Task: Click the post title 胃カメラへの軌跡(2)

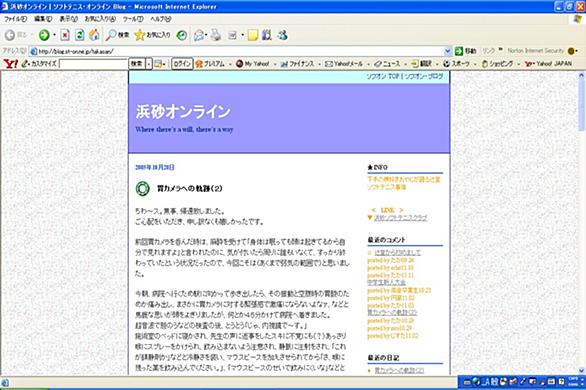Action: [189, 189]
